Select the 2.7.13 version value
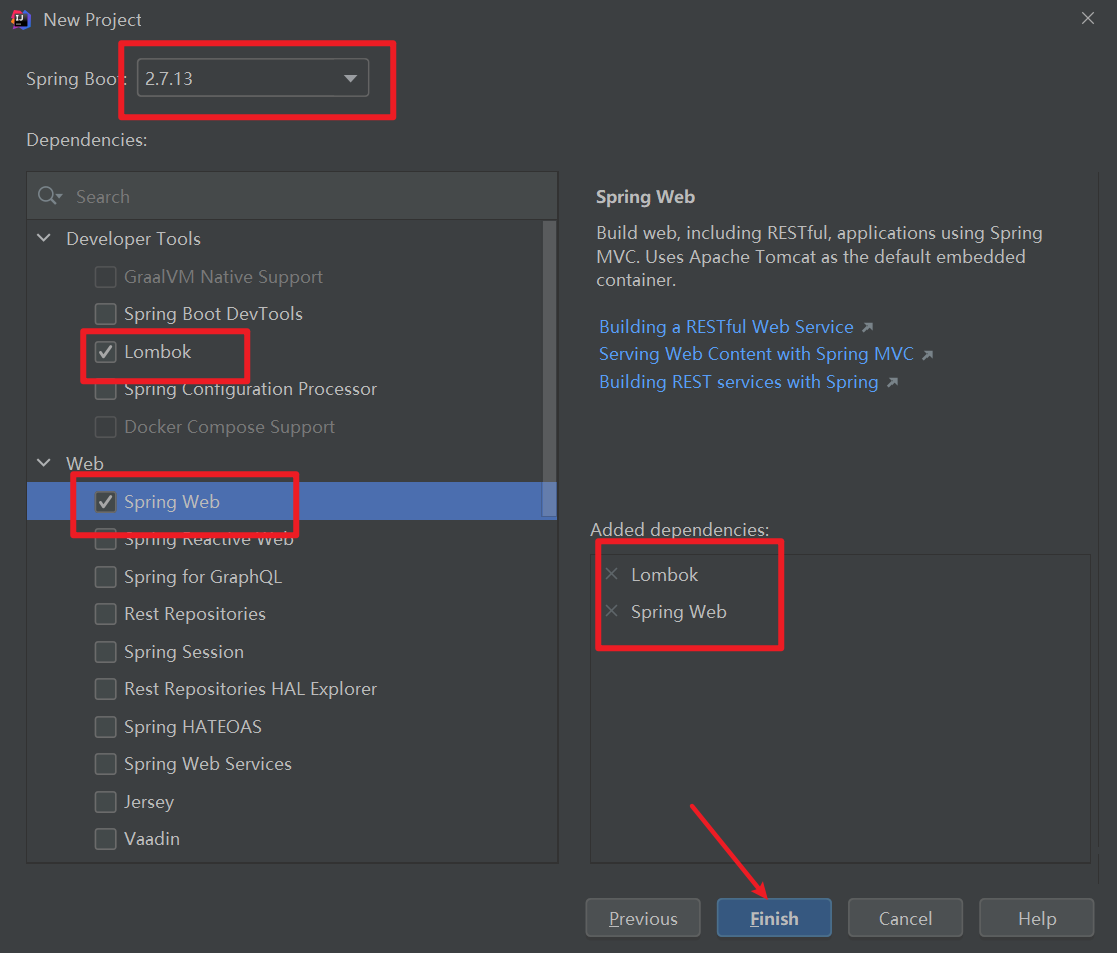Screen dimensions: 1117x953 pyautogui.click(x=169, y=78)
